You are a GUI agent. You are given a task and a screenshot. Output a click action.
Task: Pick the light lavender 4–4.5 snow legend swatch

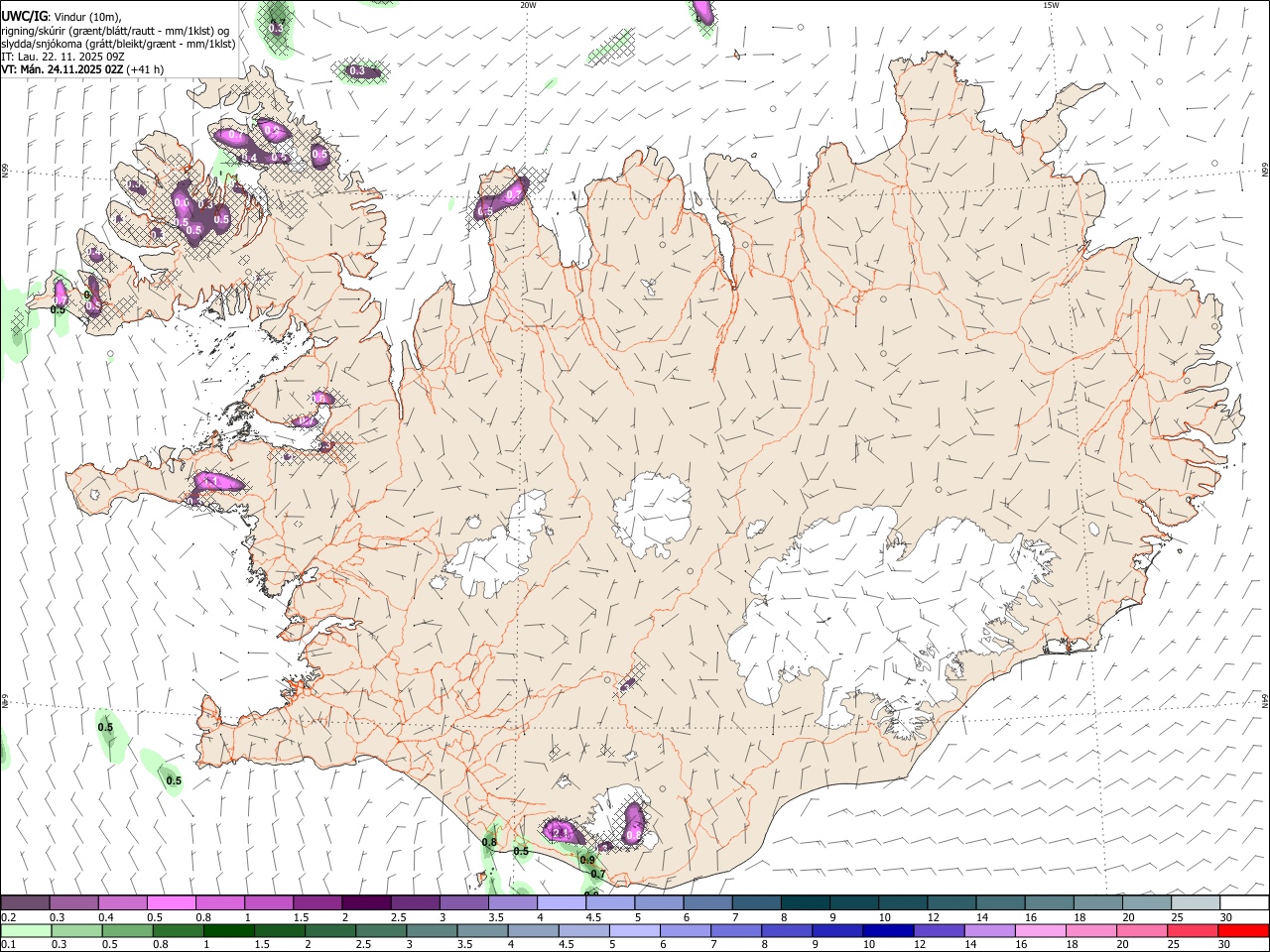(x=561, y=902)
